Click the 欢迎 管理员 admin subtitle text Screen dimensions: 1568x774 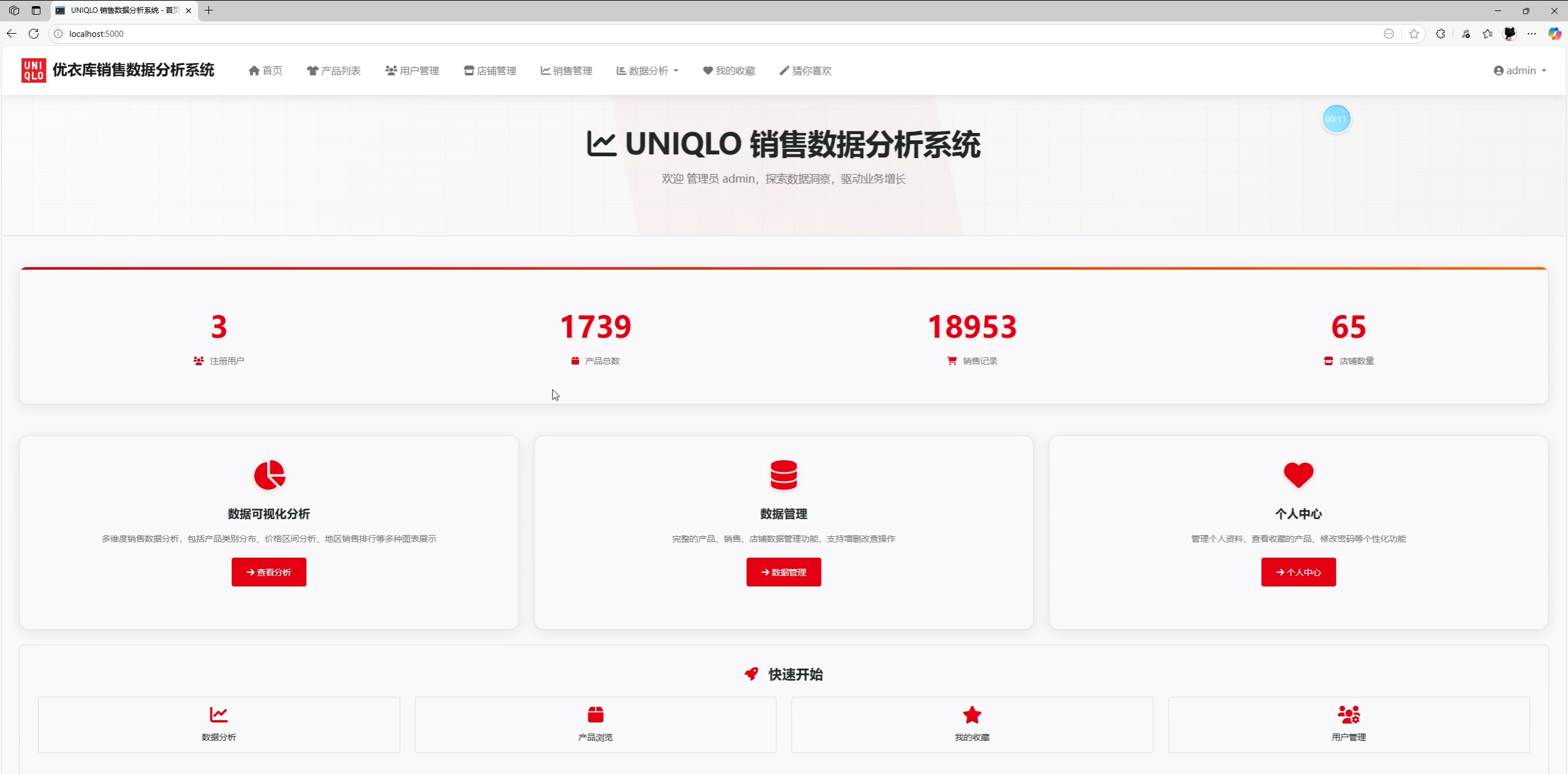point(784,179)
